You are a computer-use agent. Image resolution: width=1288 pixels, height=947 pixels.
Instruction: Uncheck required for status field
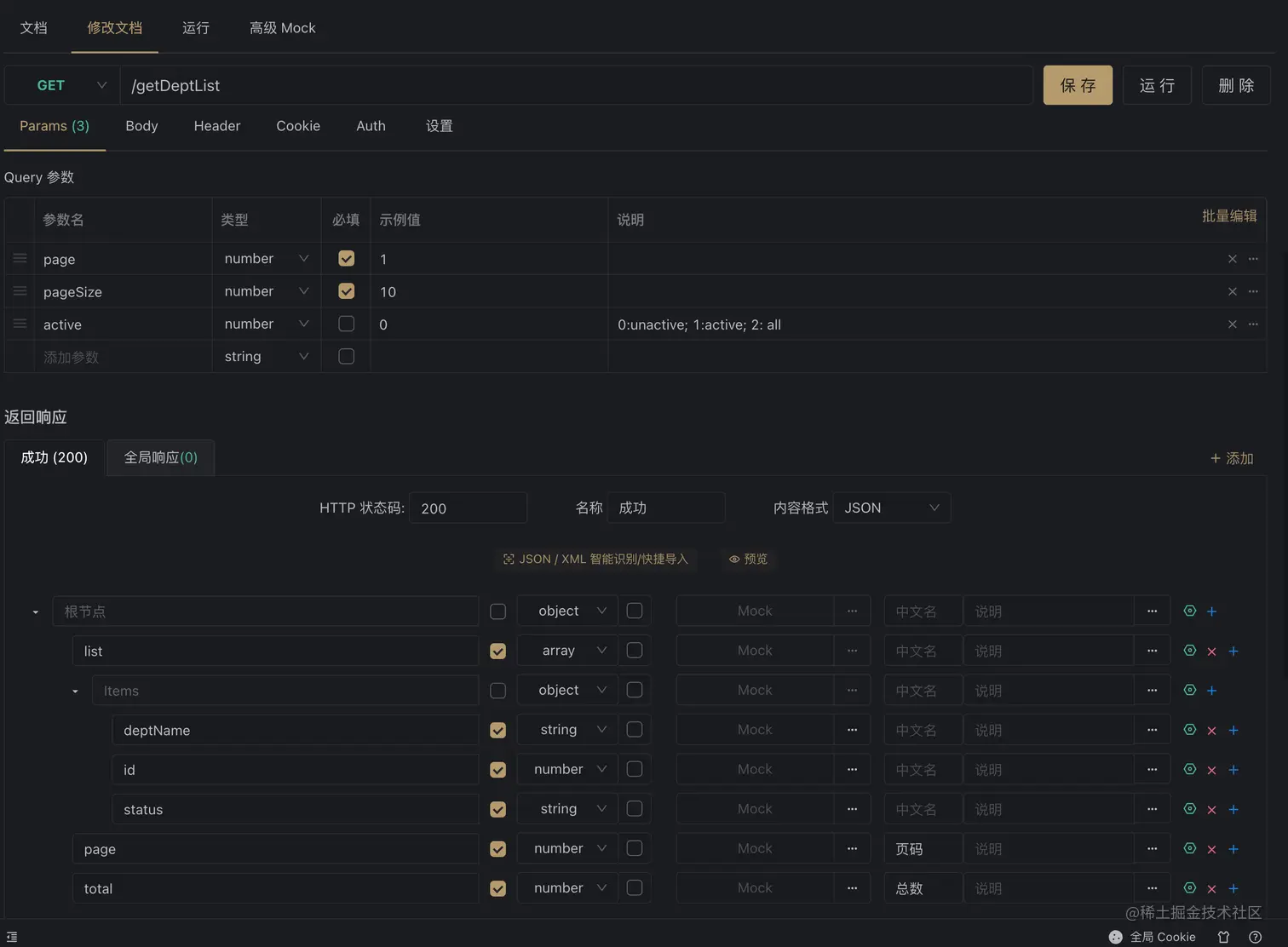(498, 809)
